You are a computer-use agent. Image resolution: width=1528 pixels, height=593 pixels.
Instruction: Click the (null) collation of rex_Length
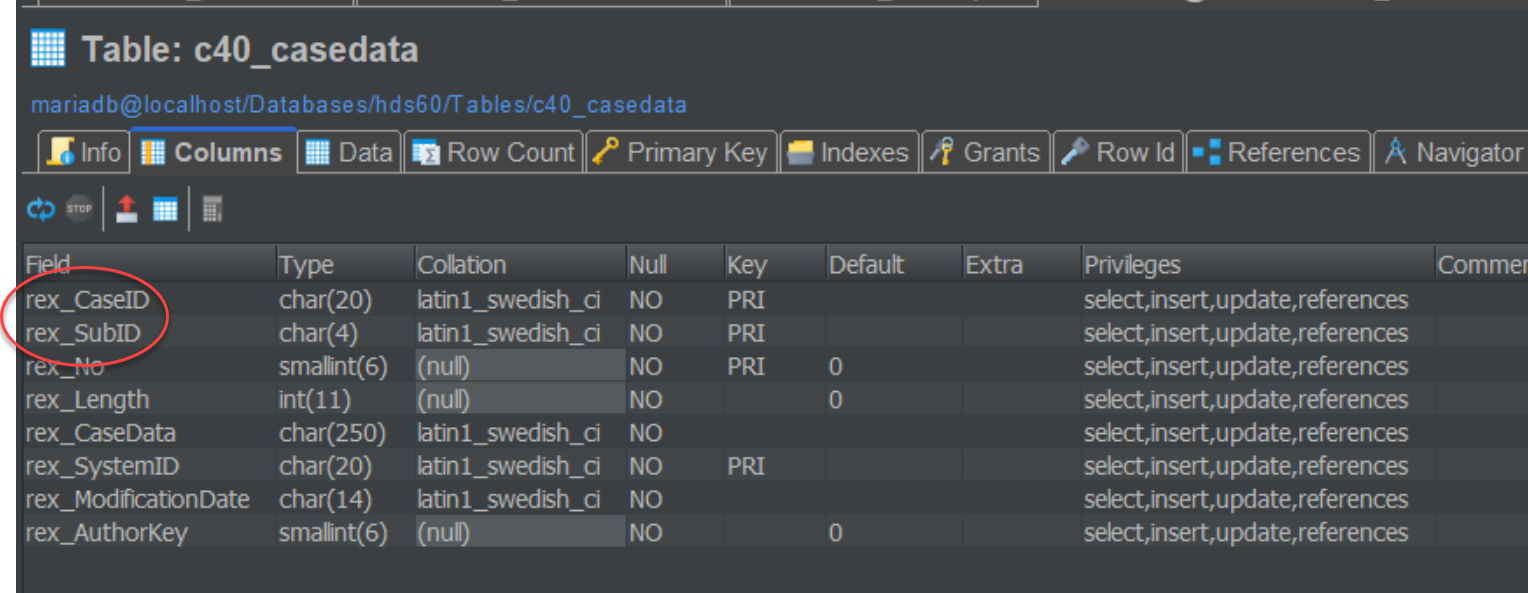[x=520, y=399]
